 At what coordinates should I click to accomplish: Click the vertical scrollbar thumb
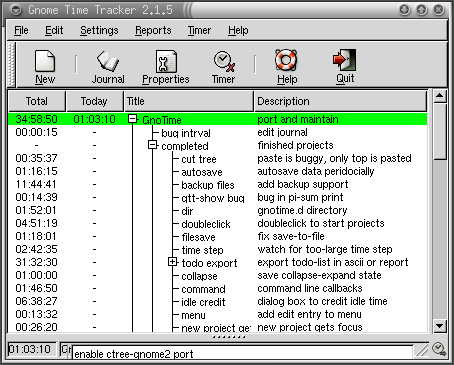coord(440,132)
